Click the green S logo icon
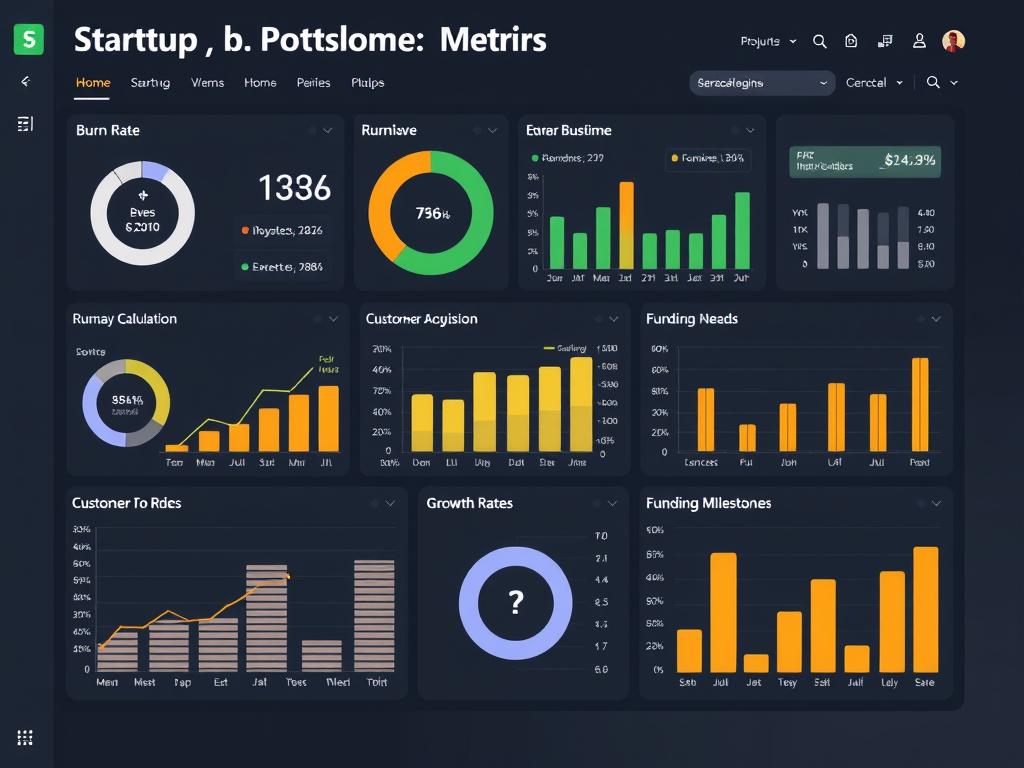Image resolution: width=1024 pixels, height=768 pixels. 26,40
